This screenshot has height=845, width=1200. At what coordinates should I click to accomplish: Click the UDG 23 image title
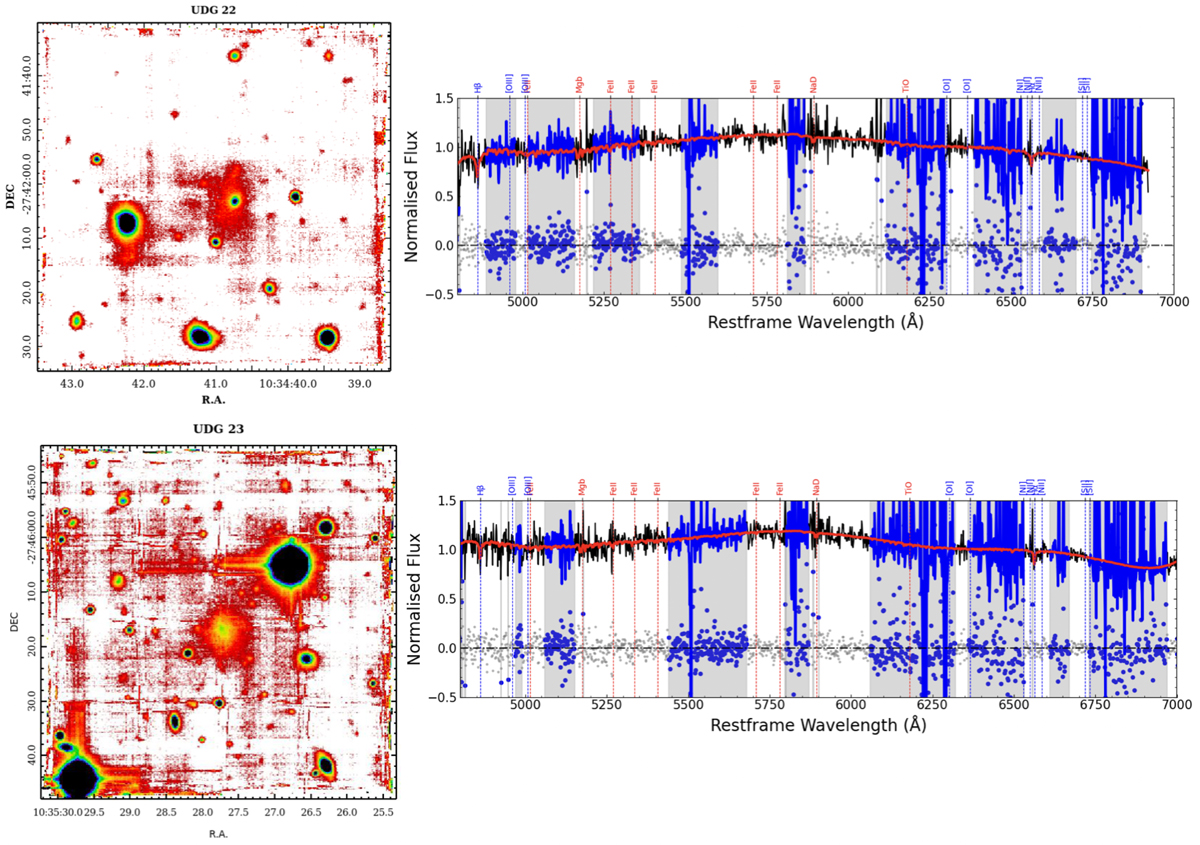click(x=218, y=429)
